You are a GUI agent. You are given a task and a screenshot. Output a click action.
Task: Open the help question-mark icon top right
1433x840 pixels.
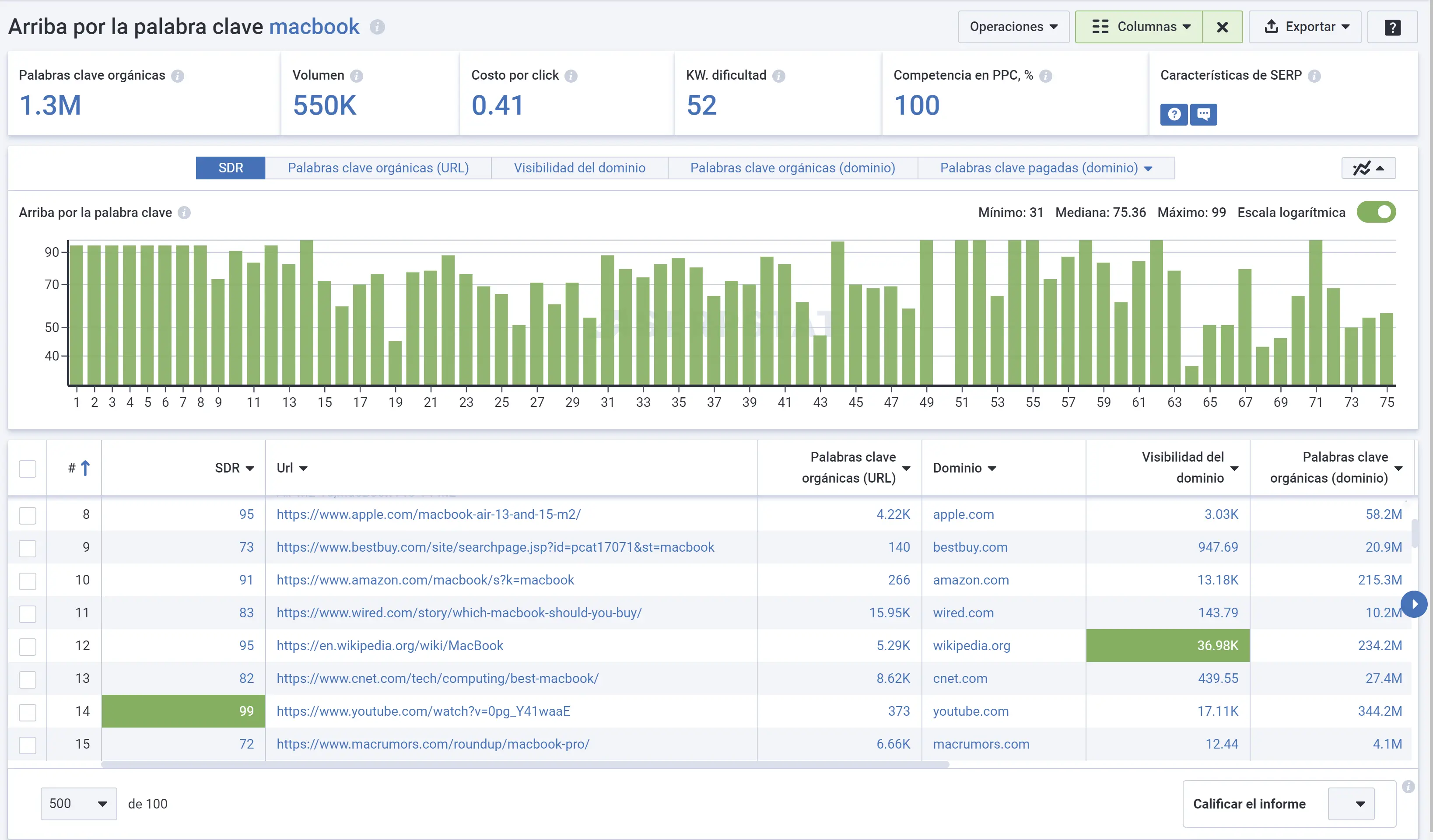1393,27
